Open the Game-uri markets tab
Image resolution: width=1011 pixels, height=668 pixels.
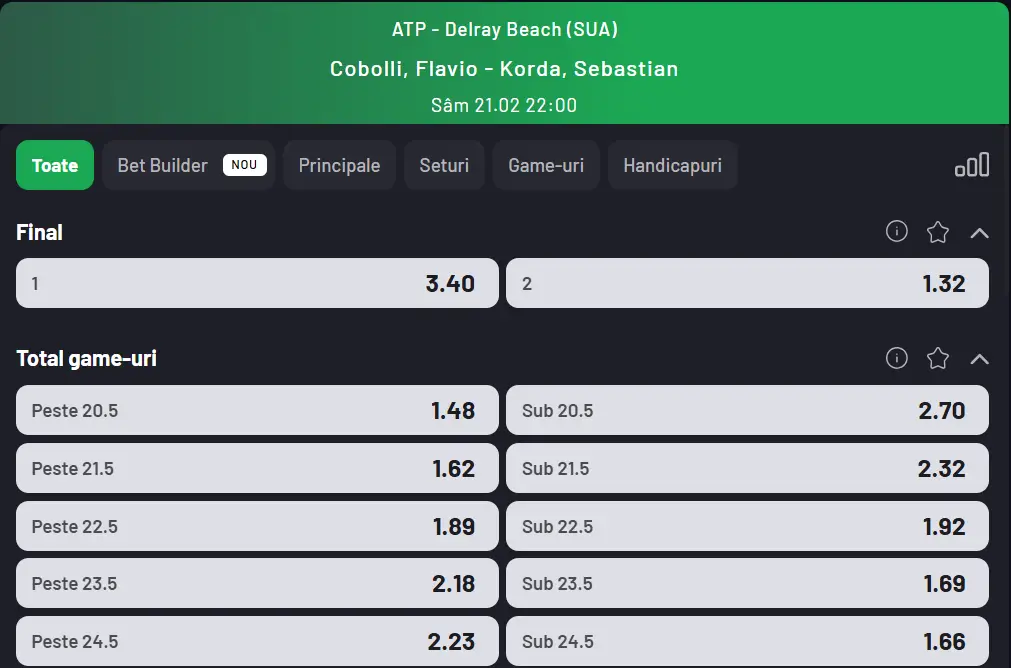(546, 164)
